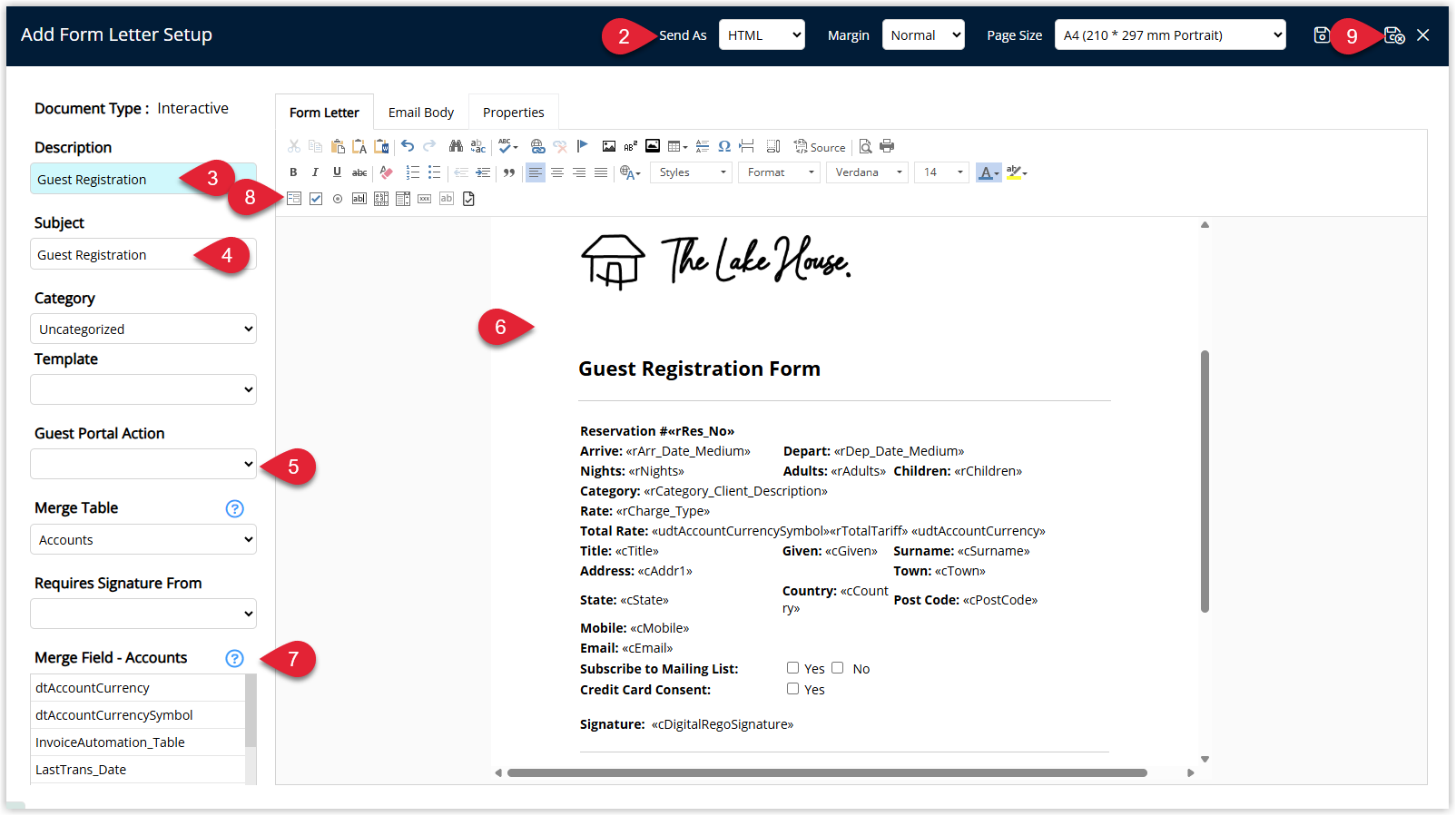1456x816 pixels.
Task: Insert a Textarea form element
Action: [x=381, y=199]
